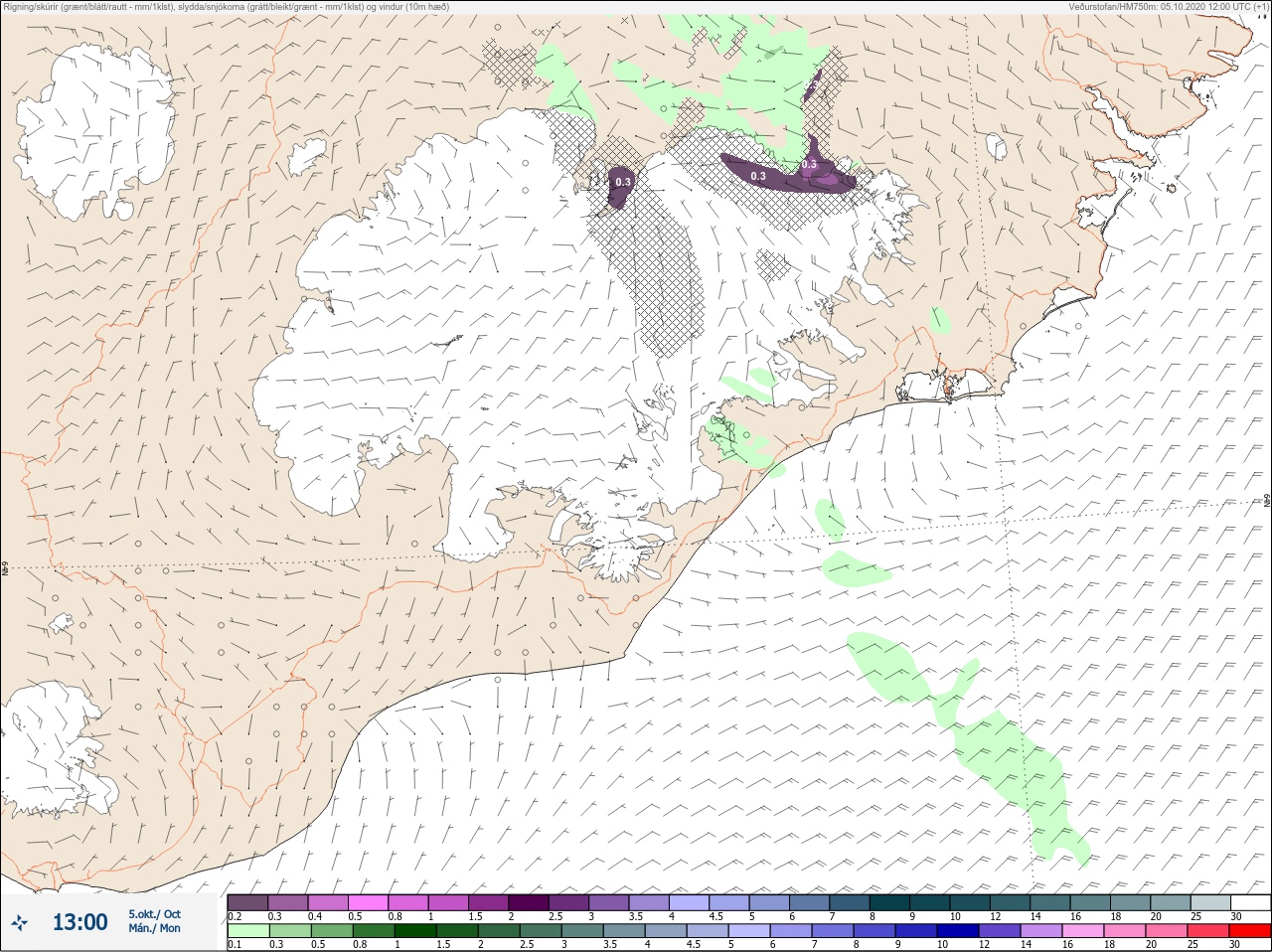Click the darkest purple 2–2.5 swatch in the upper legend row
Screen dimensions: 1272x952
point(529,902)
